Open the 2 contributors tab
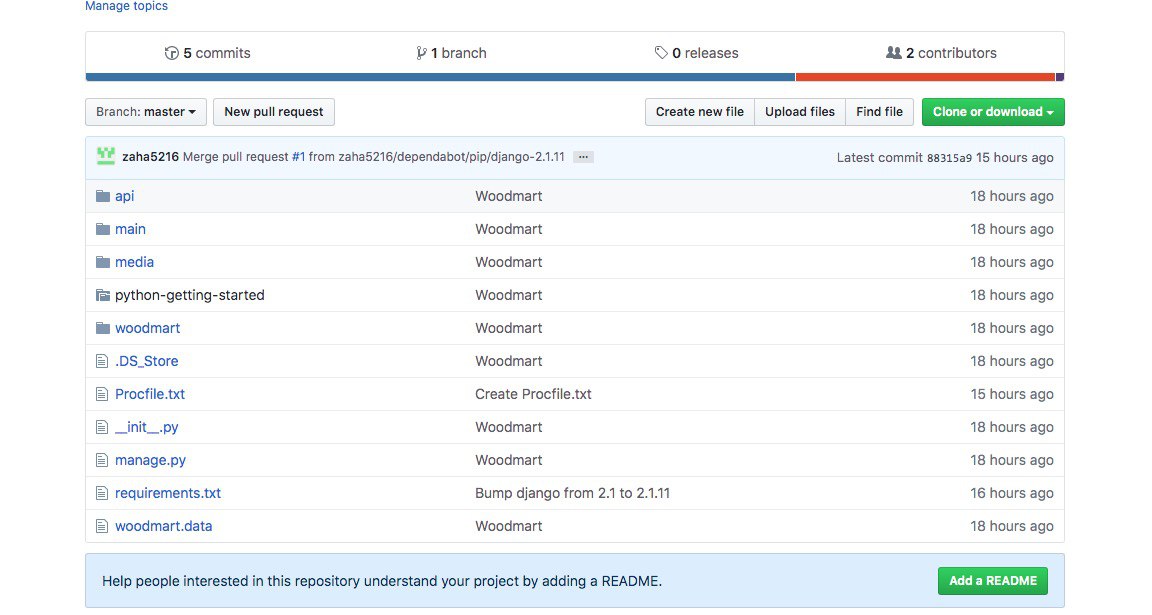 tap(941, 53)
